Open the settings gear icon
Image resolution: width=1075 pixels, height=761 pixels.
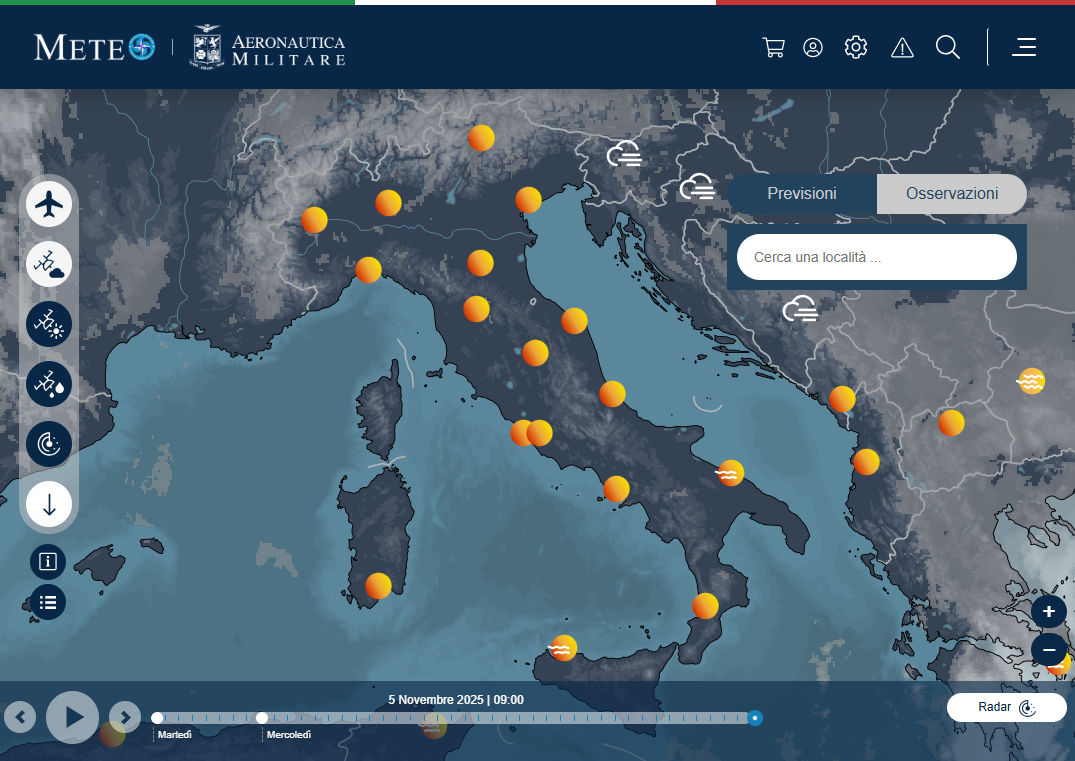(856, 48)
